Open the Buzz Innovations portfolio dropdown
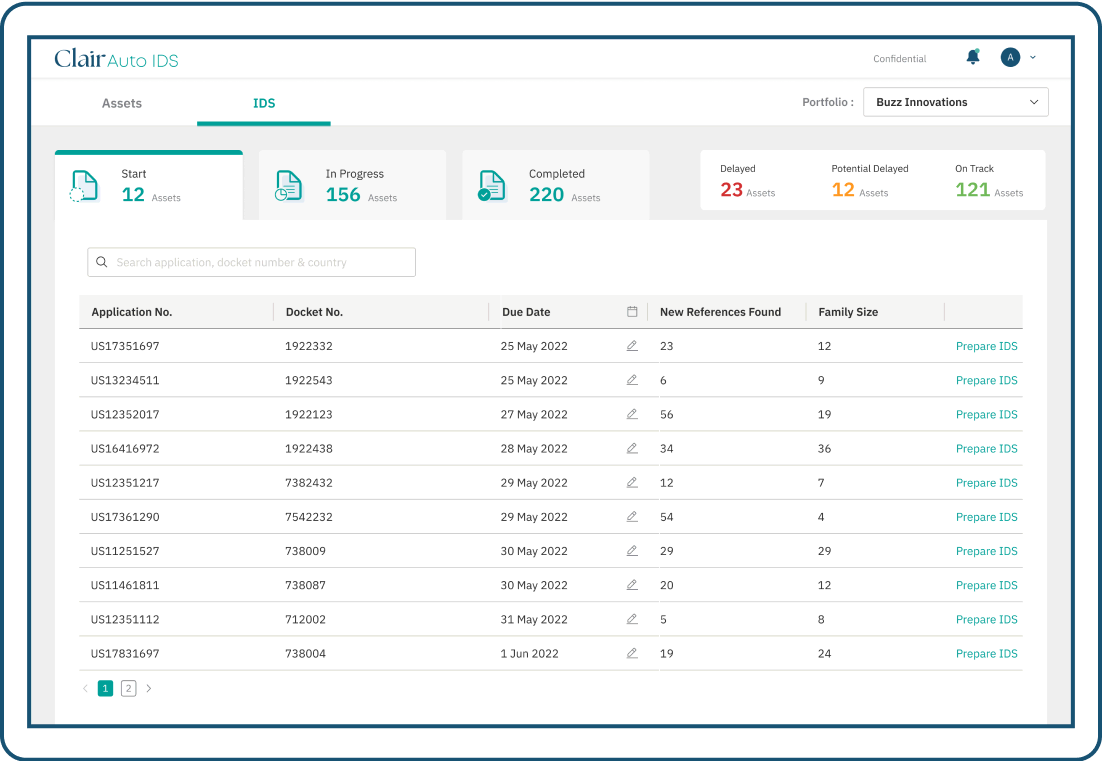The image size is (1102, 761). tap(955, 102)
